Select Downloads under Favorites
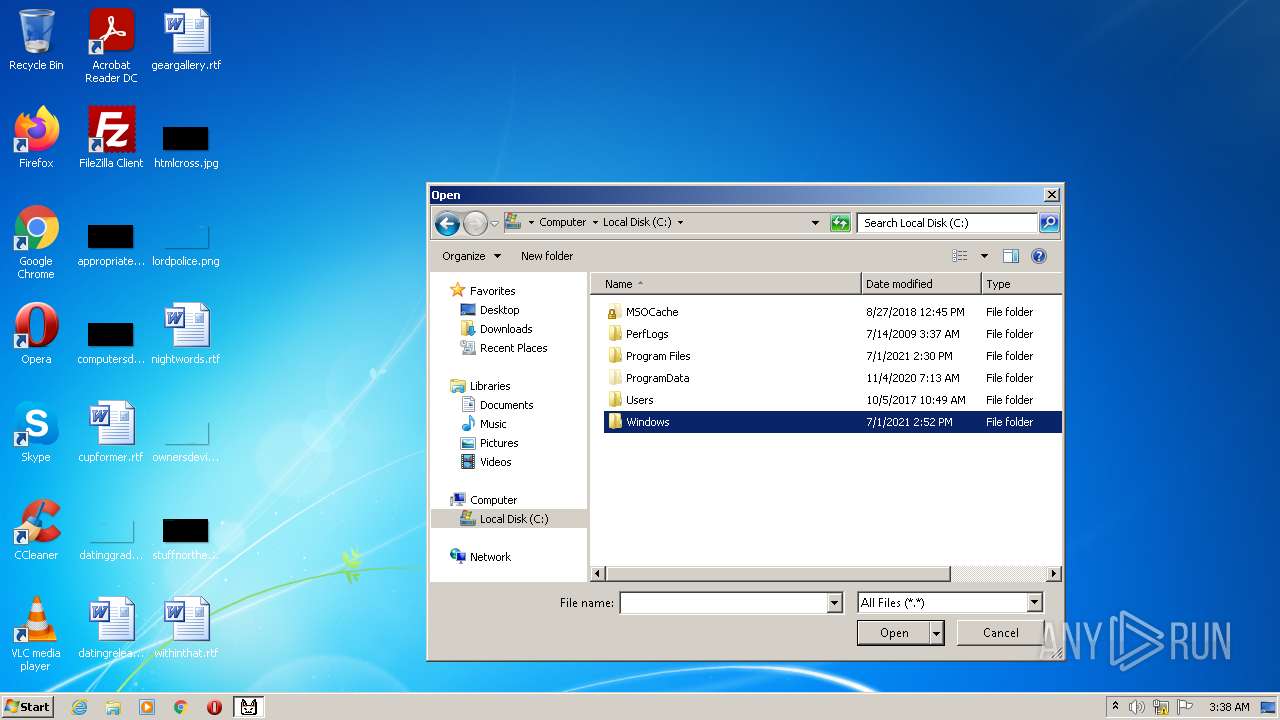This screenshot has width=1280, height=720. coord(496,329)
